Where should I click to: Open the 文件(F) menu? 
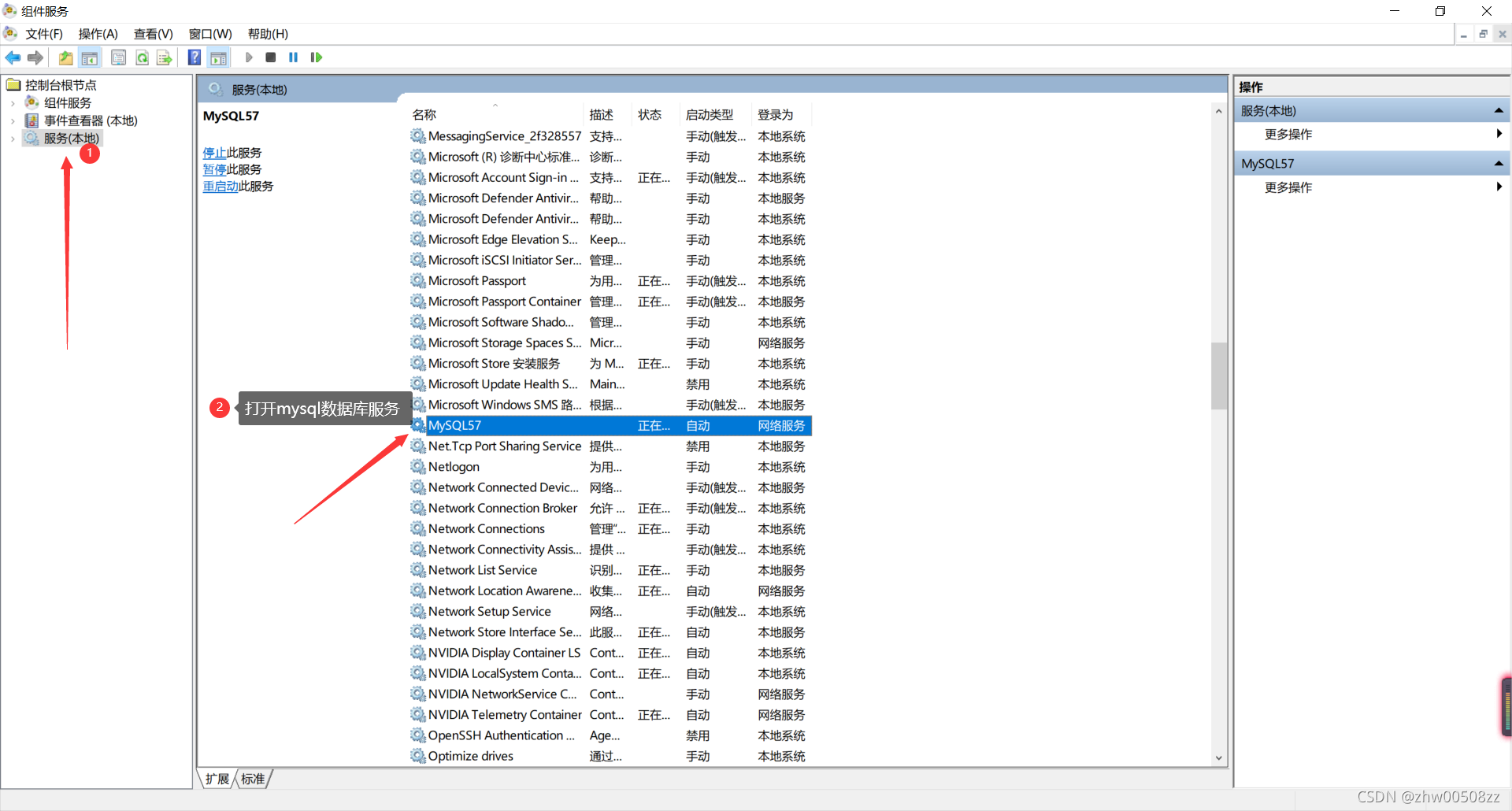point(44,34)
